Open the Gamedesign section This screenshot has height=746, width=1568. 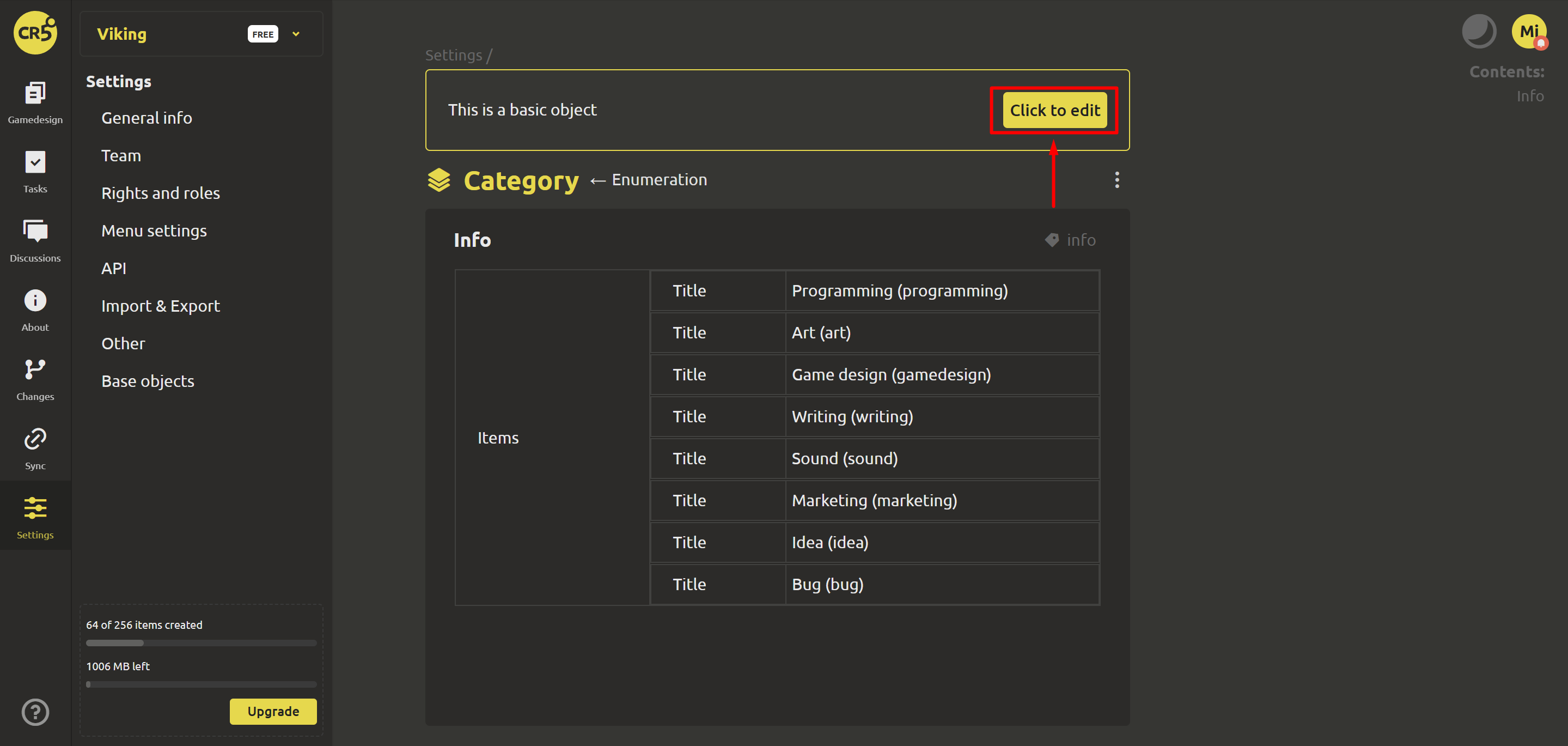tap(35, 102)
